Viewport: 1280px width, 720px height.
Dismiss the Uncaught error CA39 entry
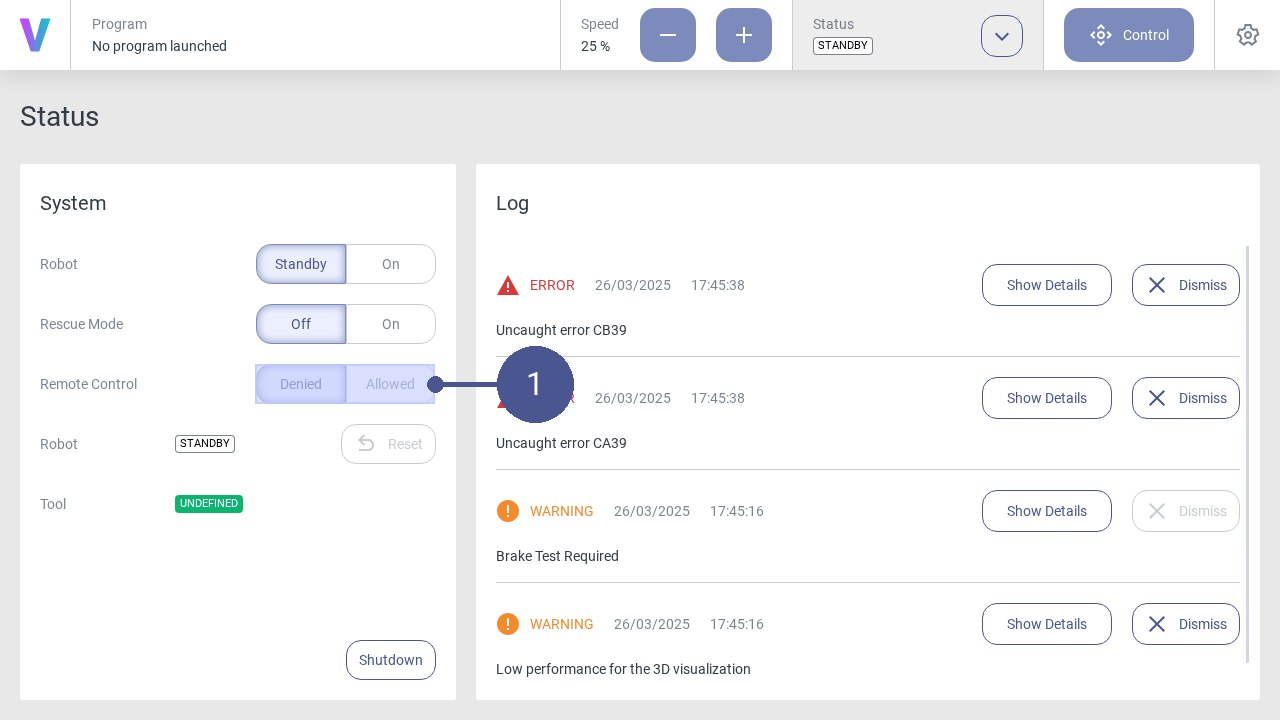[1185, 398]
